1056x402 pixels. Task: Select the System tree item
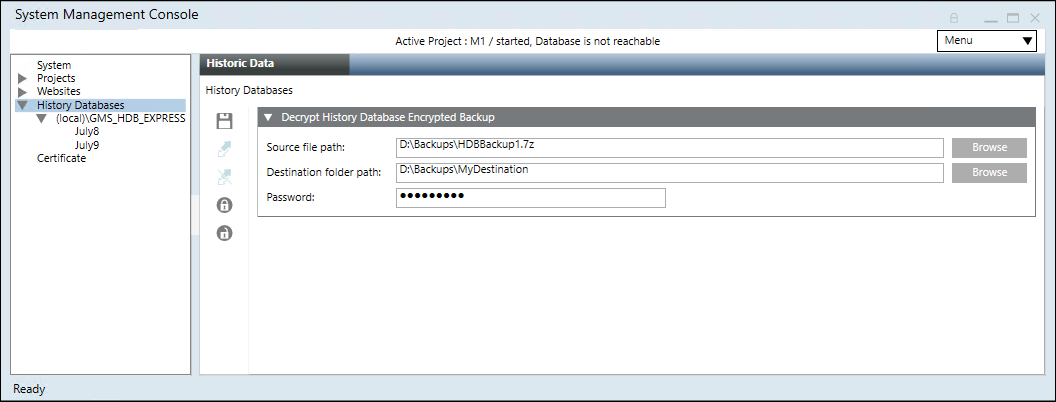tap(53, 66)
